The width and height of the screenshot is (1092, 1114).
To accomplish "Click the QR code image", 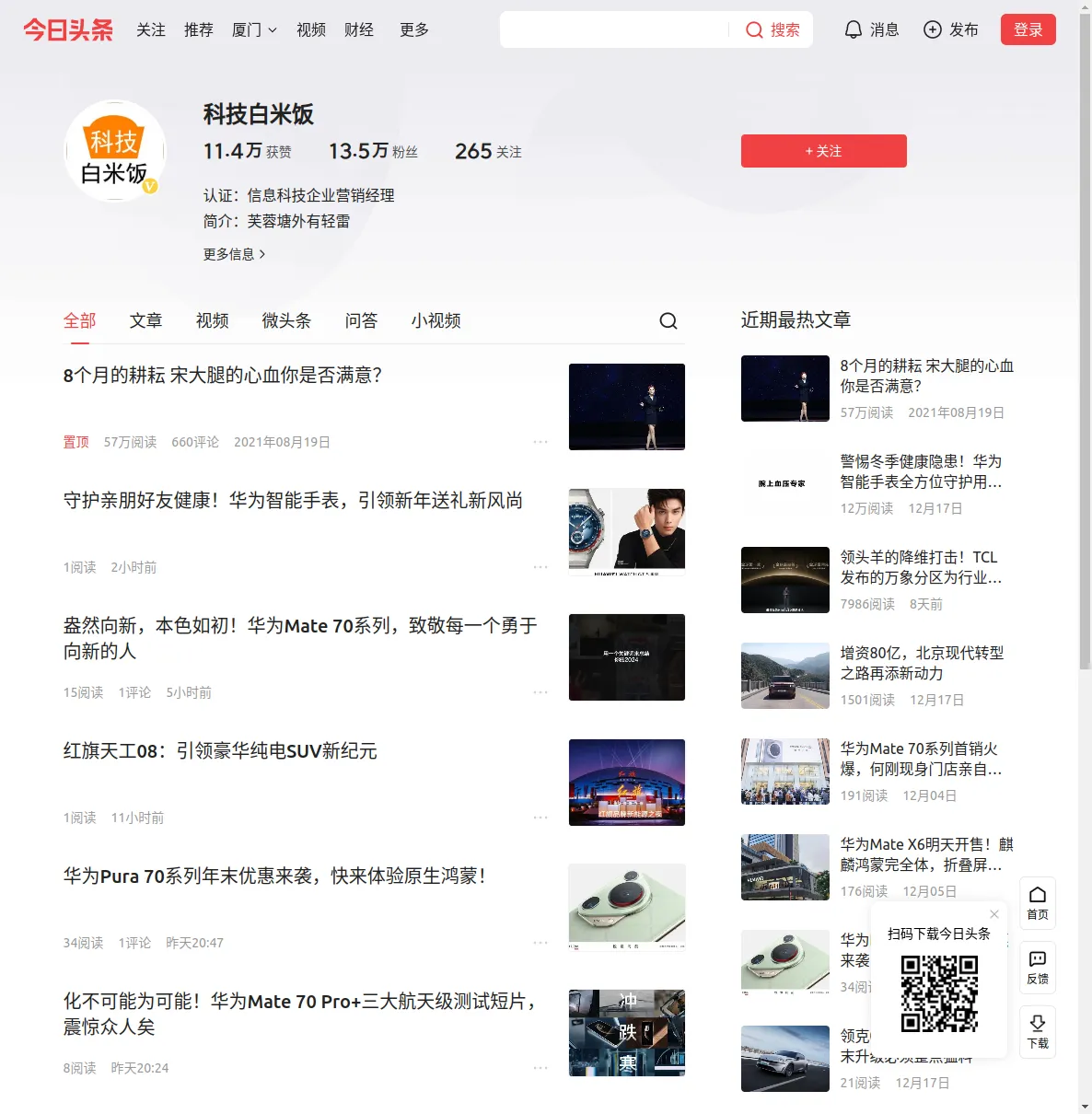I will click(939, 993).
